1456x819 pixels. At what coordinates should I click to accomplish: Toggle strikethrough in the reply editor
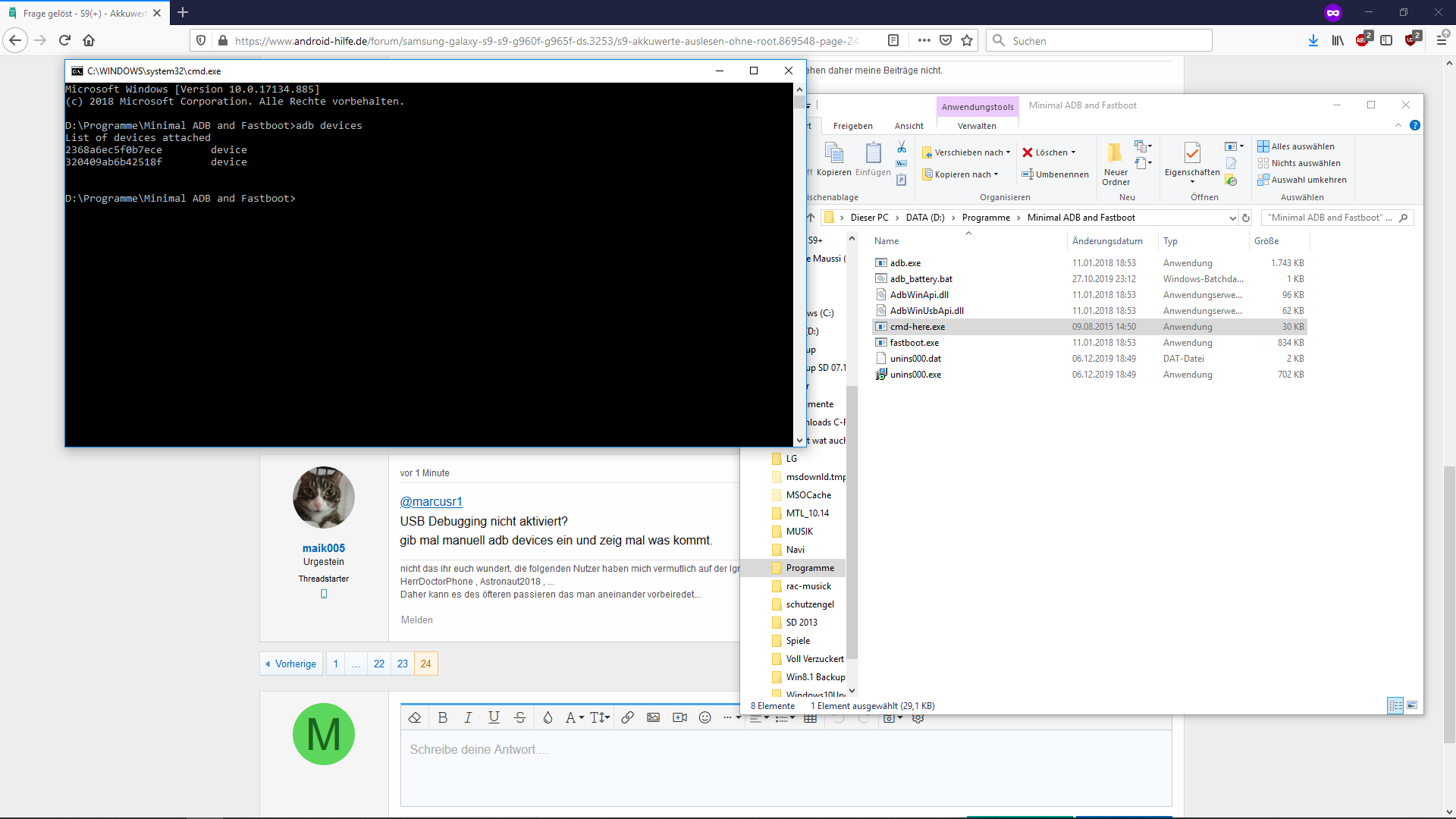pos(519,717)
